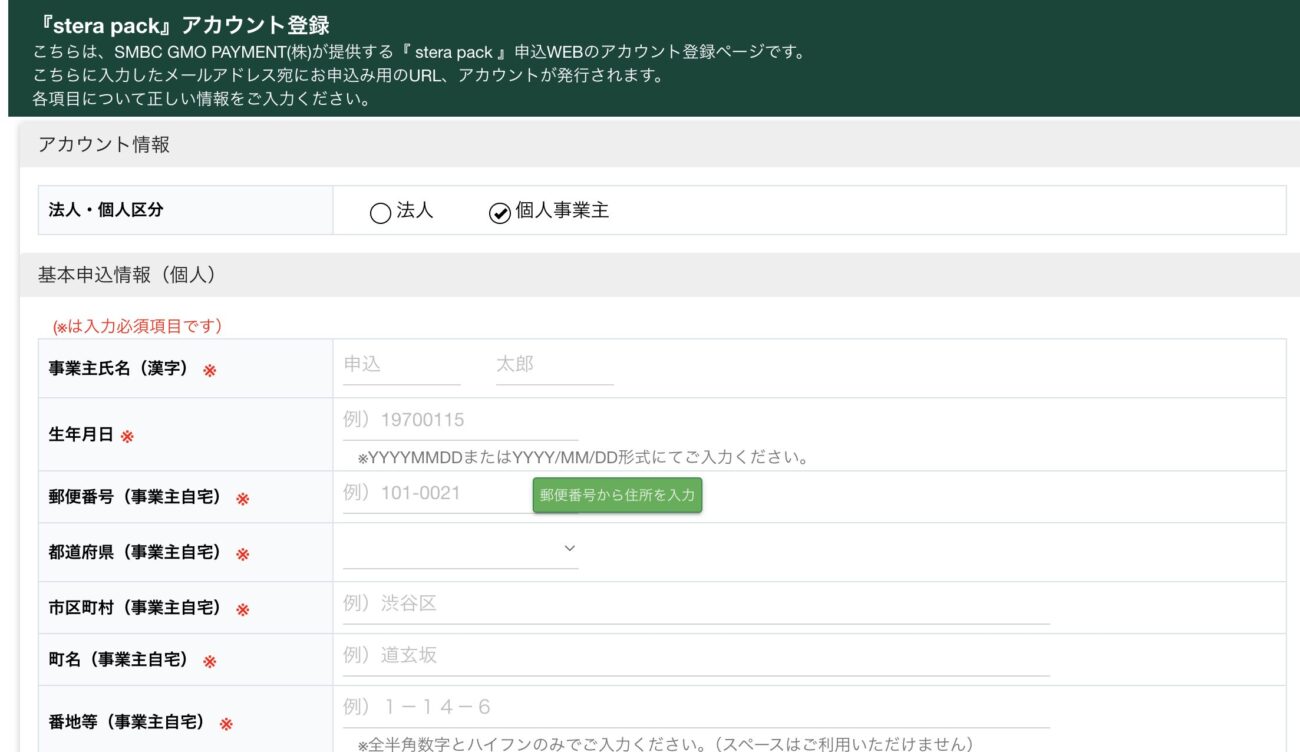
Task: Select the 個人事業主 radio option
Action: [x=499, y=213]
